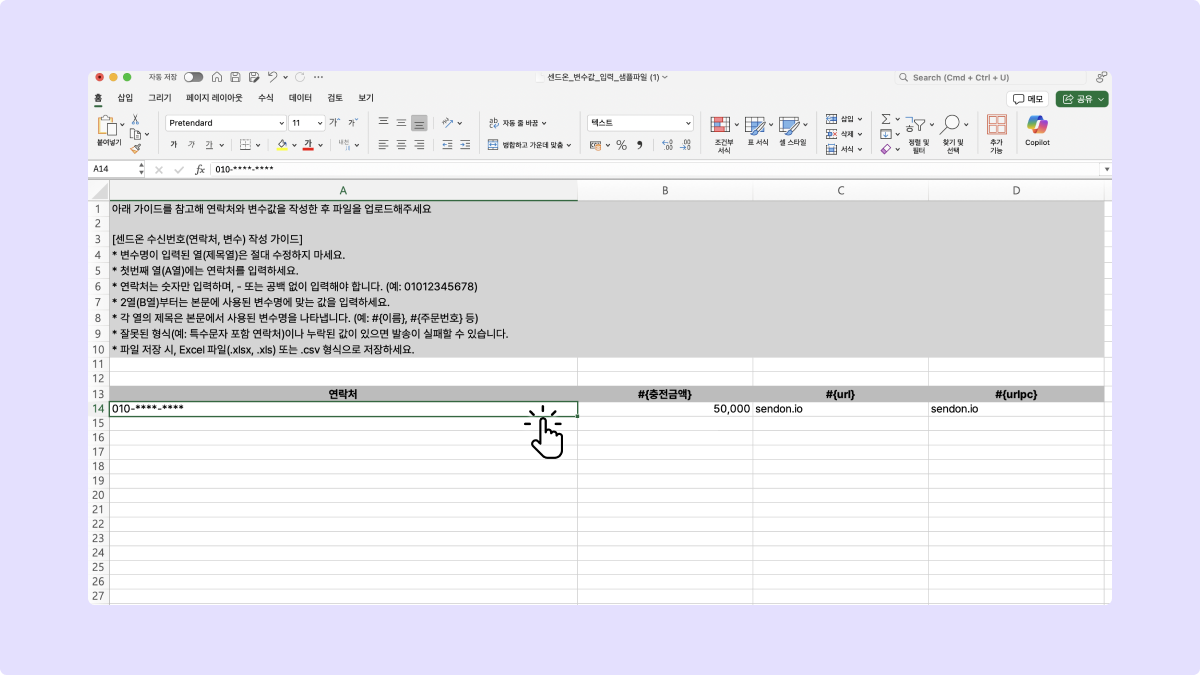Open the 데이터 ribbon tab
The height and width of the screenshot is (675, 1200).
[300, 98]
